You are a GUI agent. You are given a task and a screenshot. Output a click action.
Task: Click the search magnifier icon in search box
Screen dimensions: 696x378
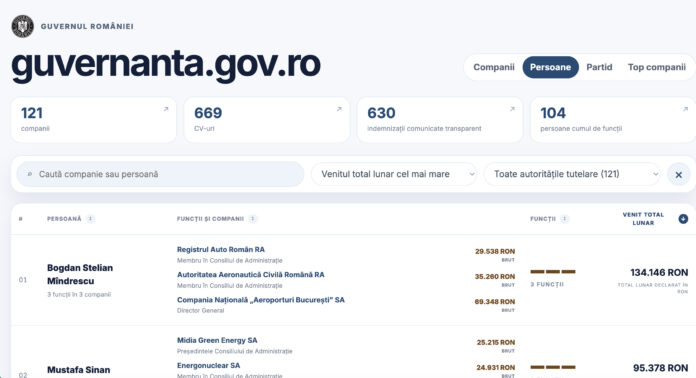[x=30, y=174]
